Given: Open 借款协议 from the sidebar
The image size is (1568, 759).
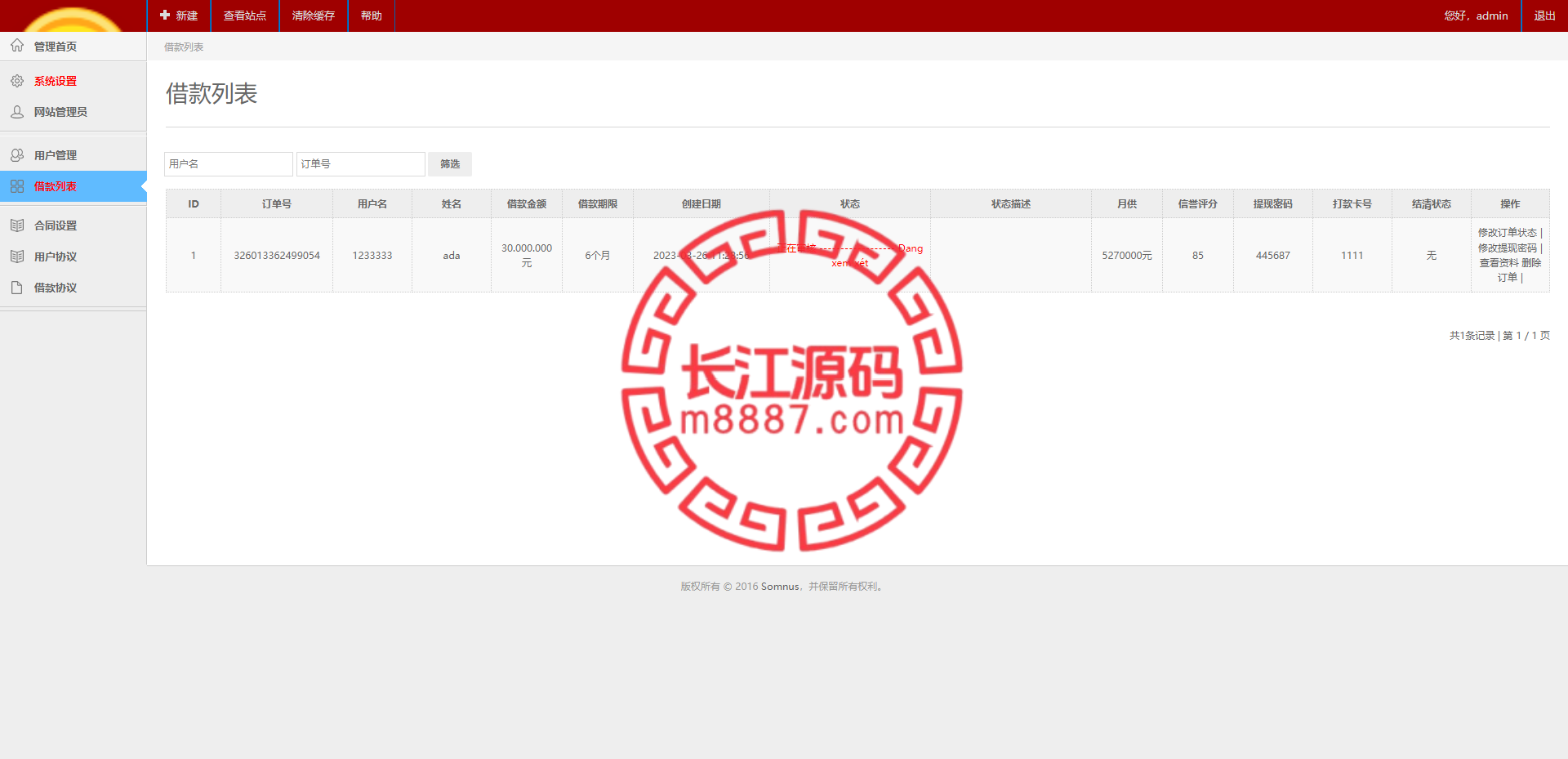Looking at the screenshot, I should pos(56,288).
